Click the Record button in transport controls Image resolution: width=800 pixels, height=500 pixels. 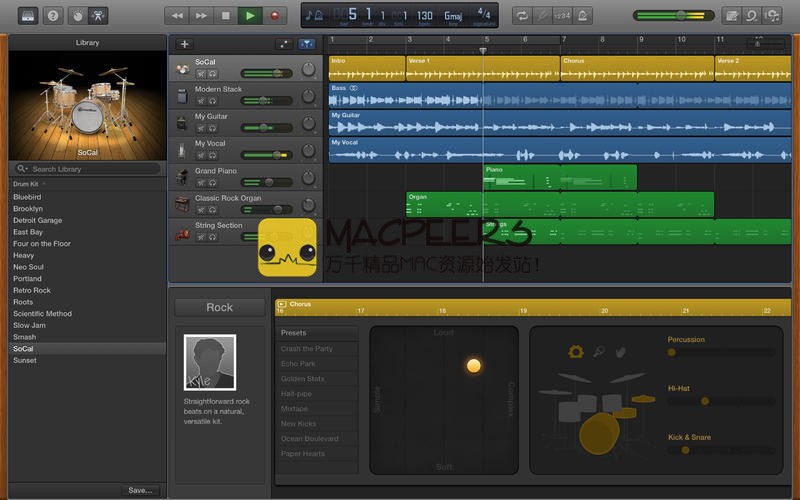[x=273, y=15]
